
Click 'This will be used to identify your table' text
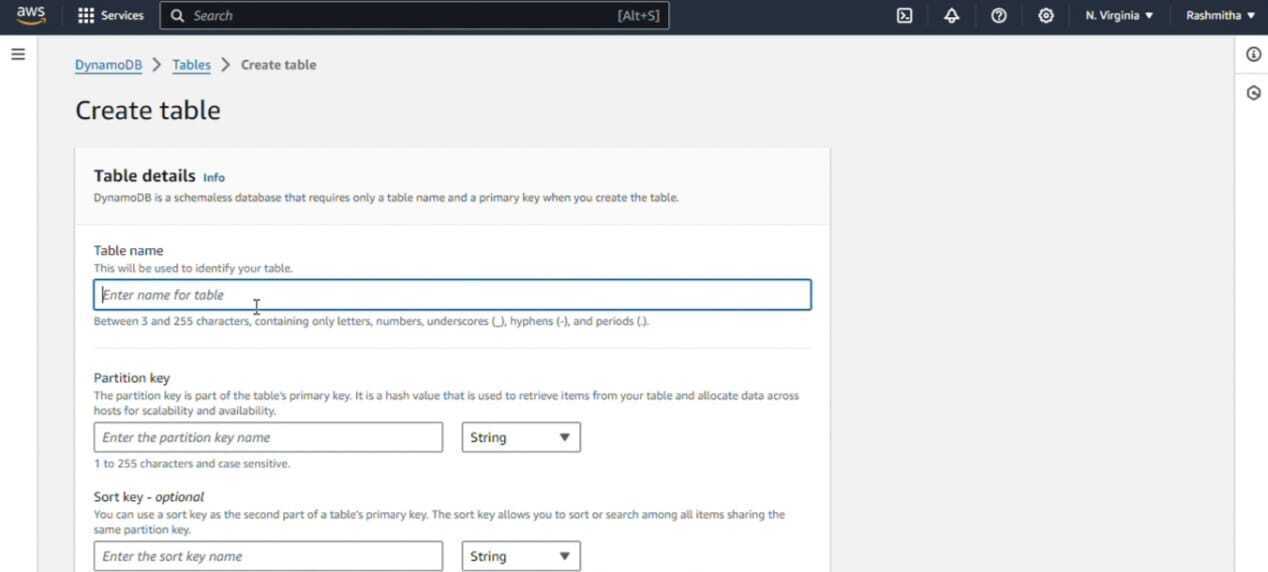pos(193,268)
